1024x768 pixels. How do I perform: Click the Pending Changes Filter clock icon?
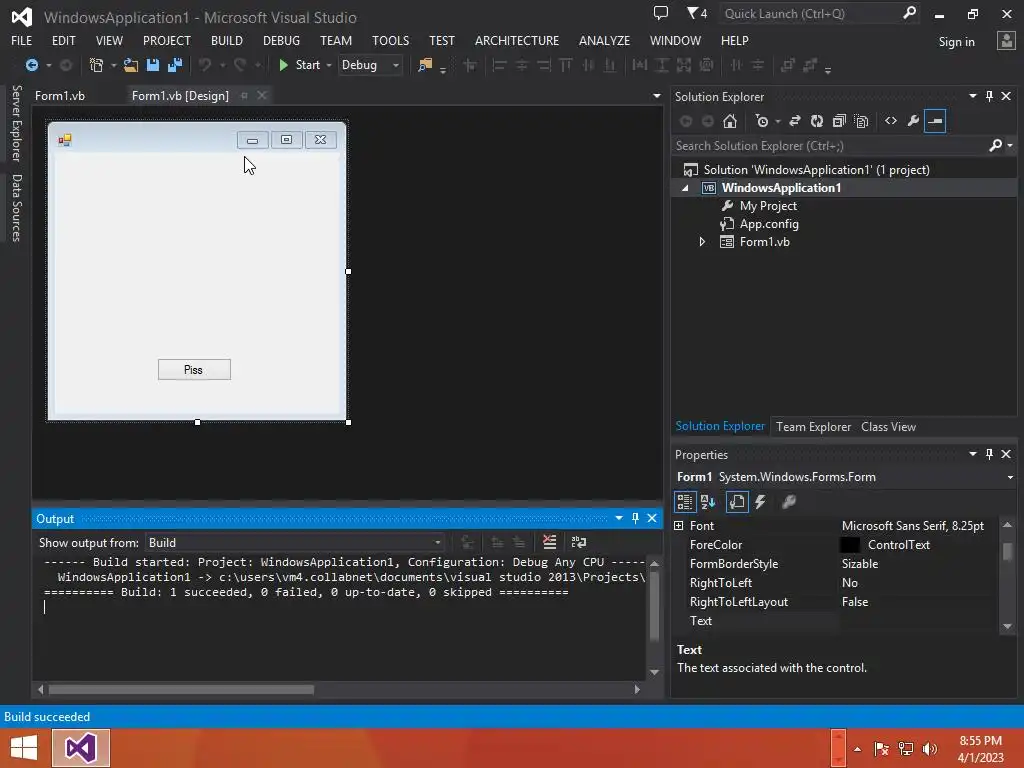761,121
